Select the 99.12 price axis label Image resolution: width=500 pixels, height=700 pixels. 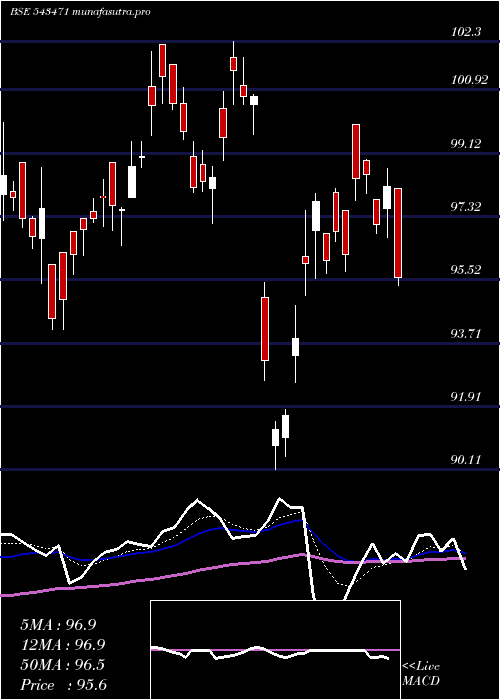click(466, 144)
